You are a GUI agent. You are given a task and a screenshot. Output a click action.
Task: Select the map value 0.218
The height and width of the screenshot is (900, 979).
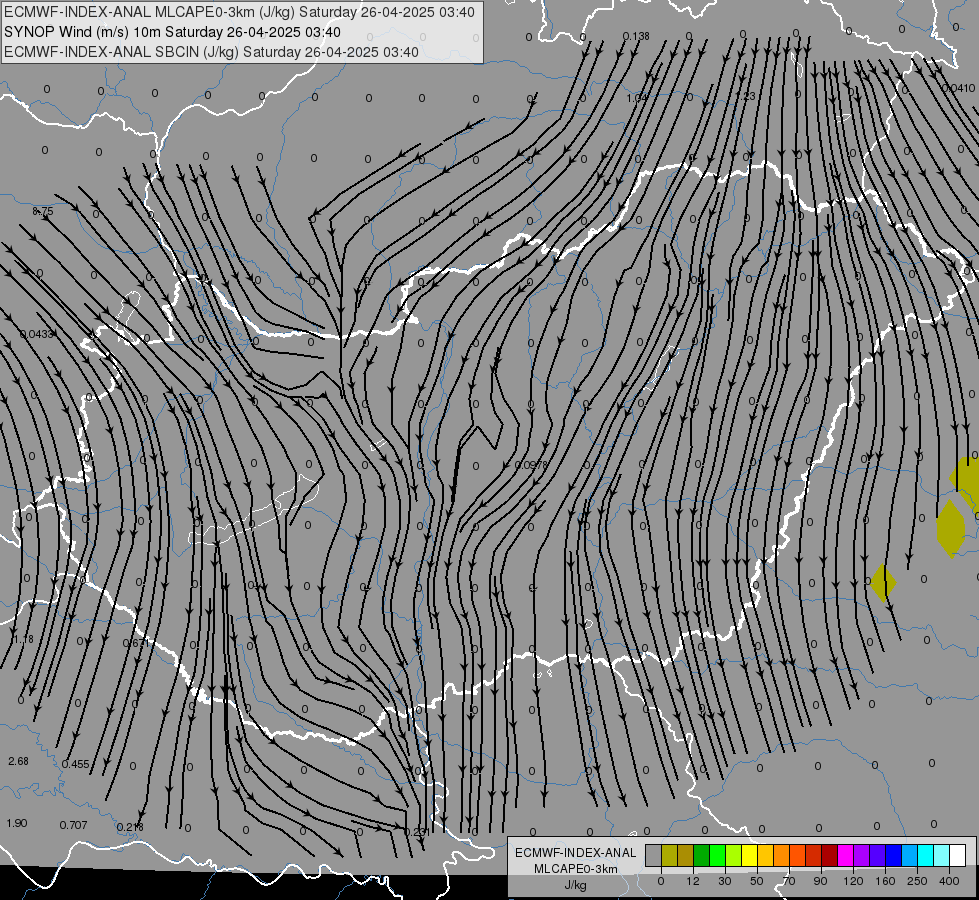(x=130, y=828)
